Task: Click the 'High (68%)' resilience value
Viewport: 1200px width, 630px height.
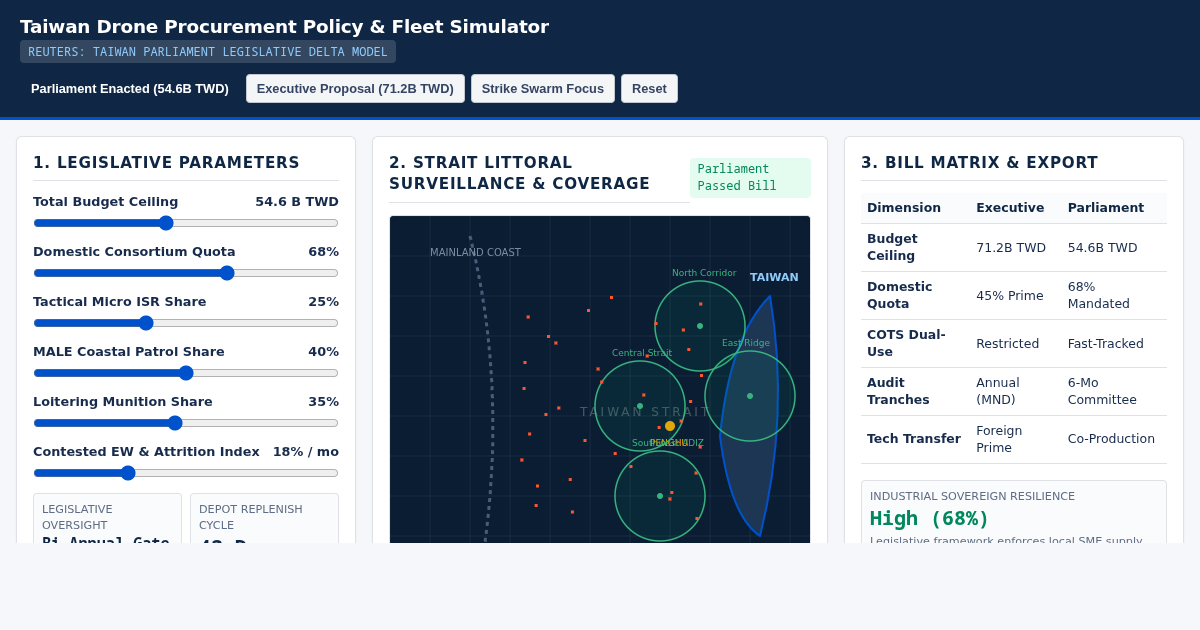Action: [929, 518]
